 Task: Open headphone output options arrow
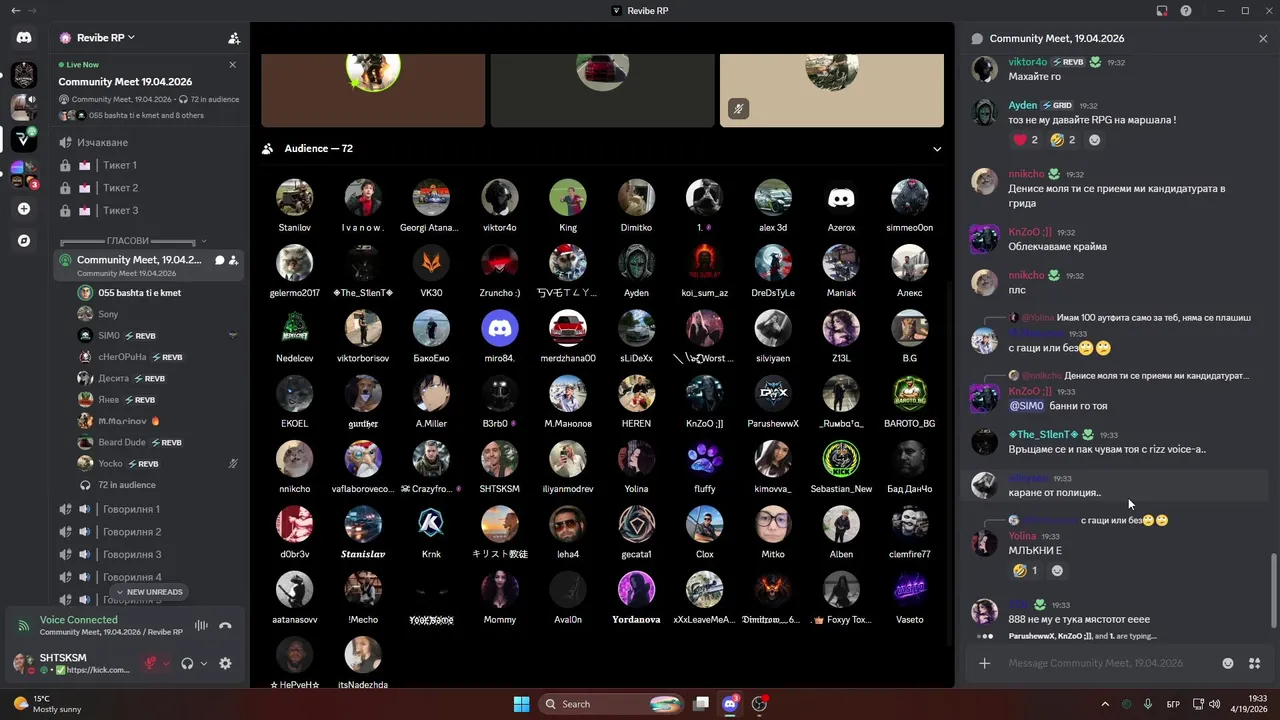point(204,663)
